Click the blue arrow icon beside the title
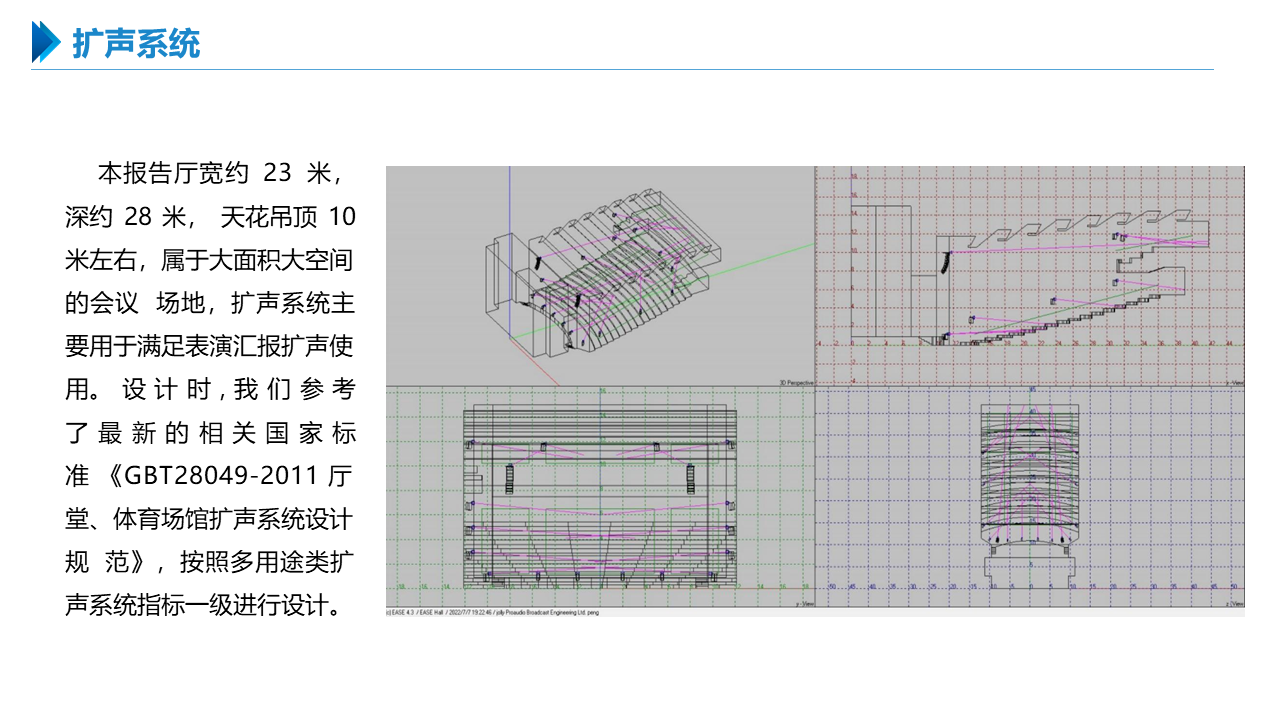Image resolution: width=1280 pixels, height=720 pixels. (46, 42)
